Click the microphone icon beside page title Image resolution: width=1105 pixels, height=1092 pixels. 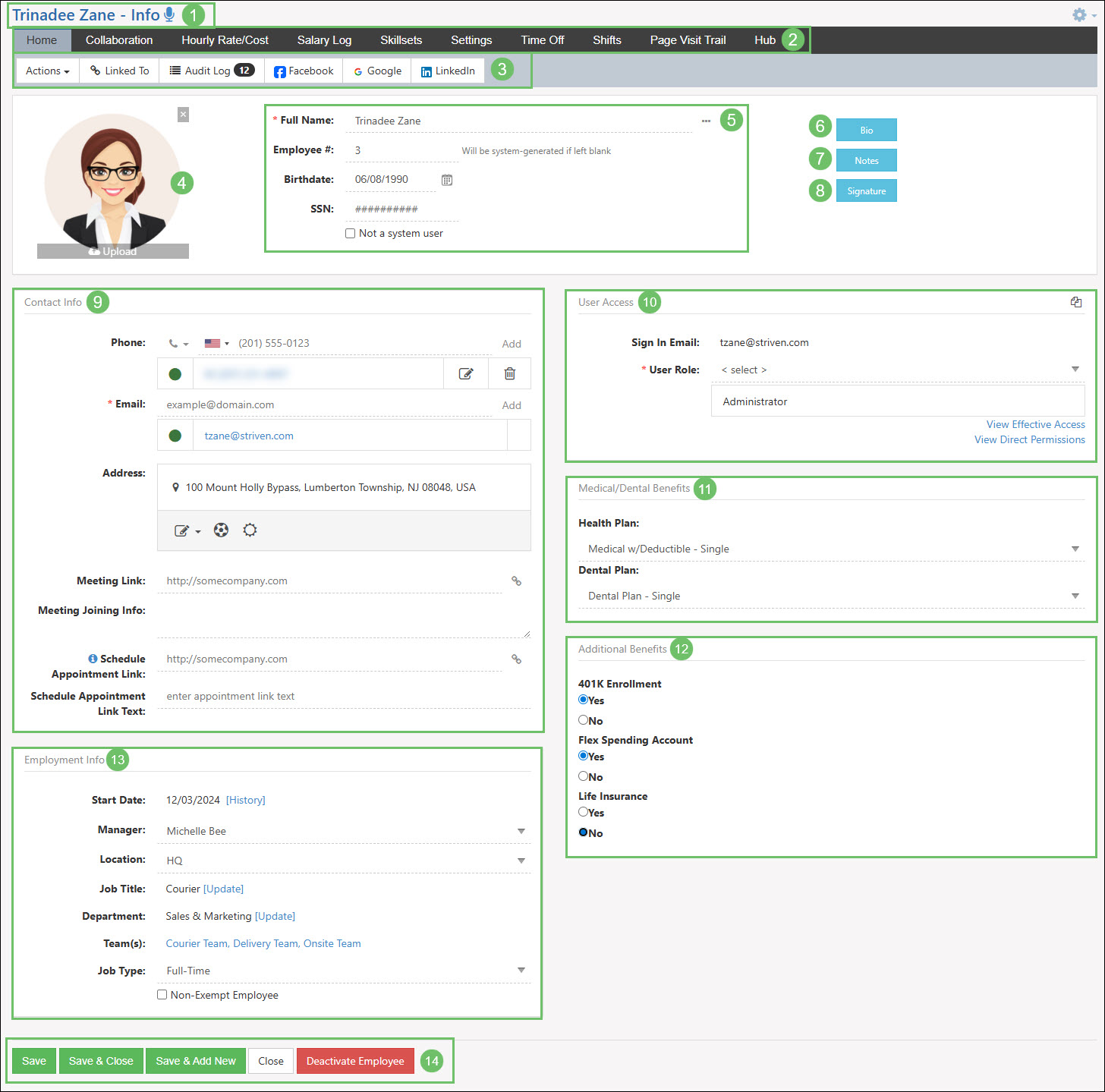point(169,14)
